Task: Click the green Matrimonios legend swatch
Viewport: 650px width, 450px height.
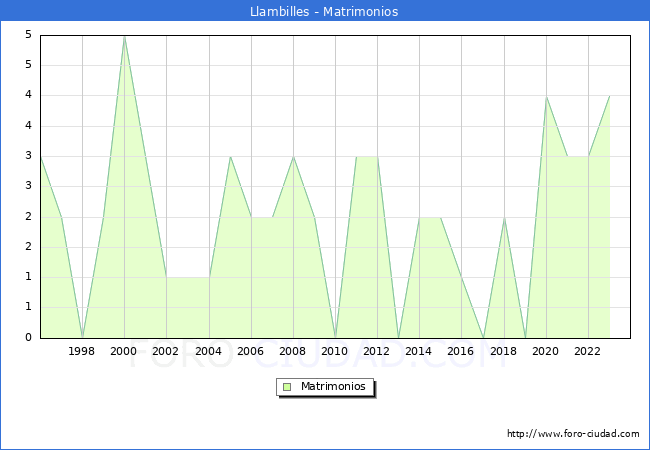Action: (287, 387)
